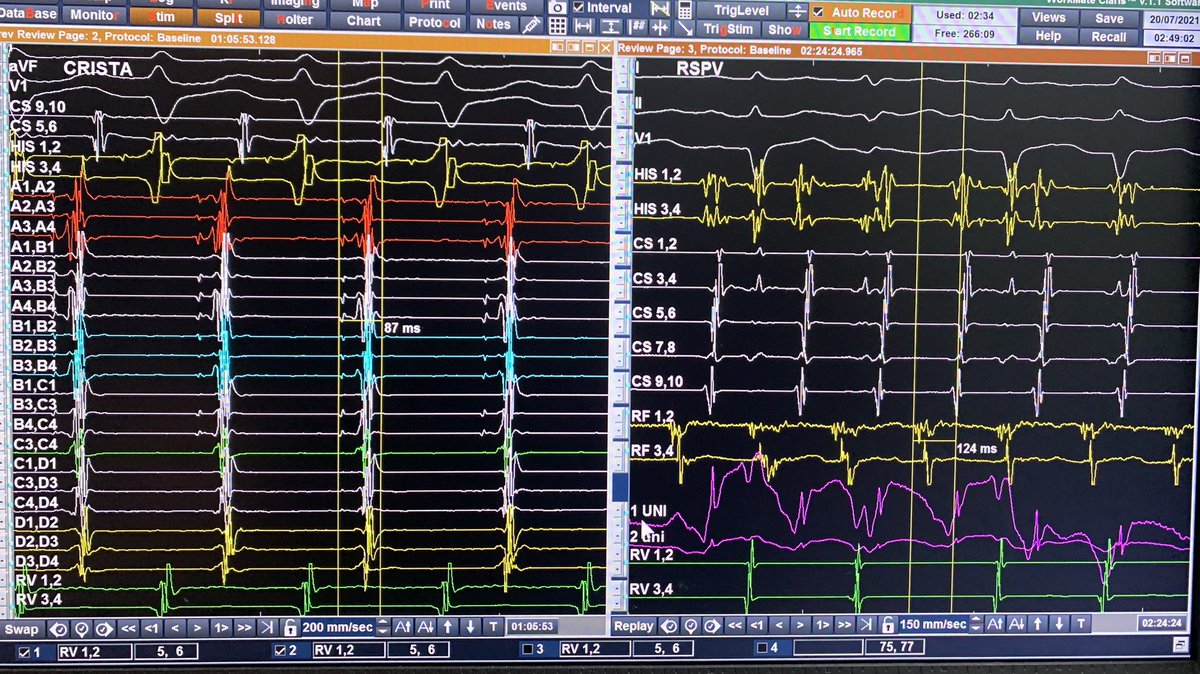Click the fast rewind << button in left pane
This screenshot has width=1200, height=674.
tap(128, 629)
